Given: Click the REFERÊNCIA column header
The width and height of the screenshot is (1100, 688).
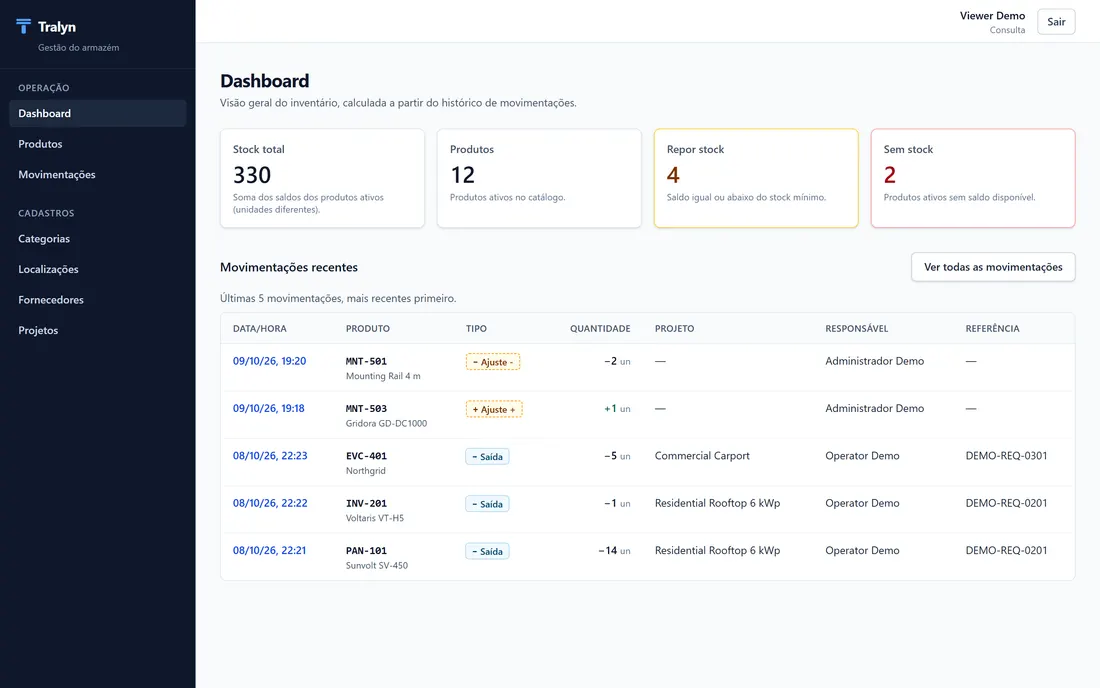Looking at the screenshot, I should point(992,328).
